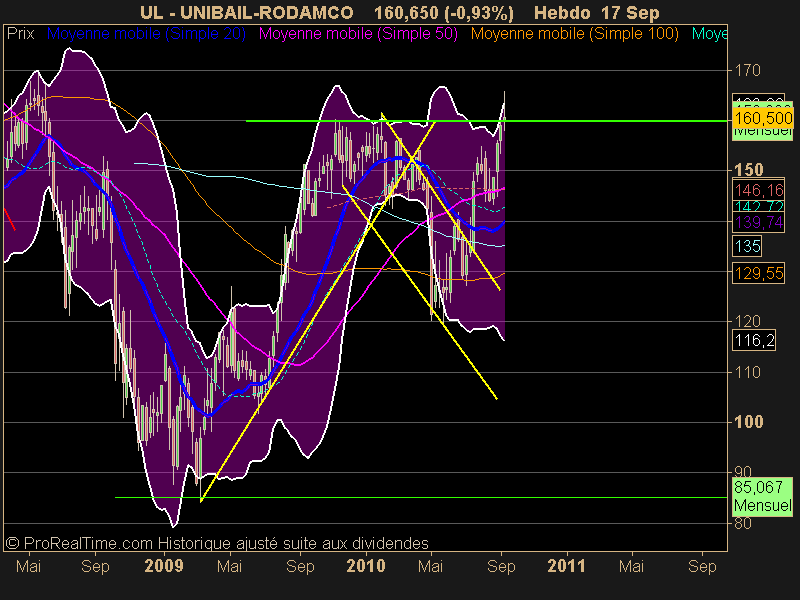The width and height of the screenshot is (800, 600).
Task: Select 2010 on the time axis
Action: [365, 566]
